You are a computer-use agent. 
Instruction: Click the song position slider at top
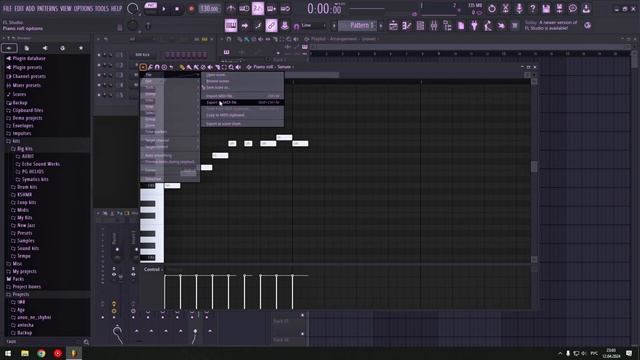coord(367,8)
